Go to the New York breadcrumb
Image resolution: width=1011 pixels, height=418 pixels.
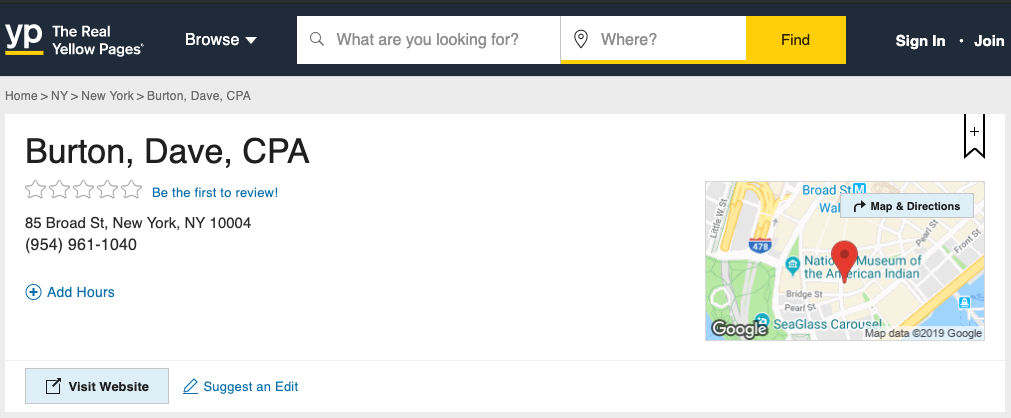107,96
